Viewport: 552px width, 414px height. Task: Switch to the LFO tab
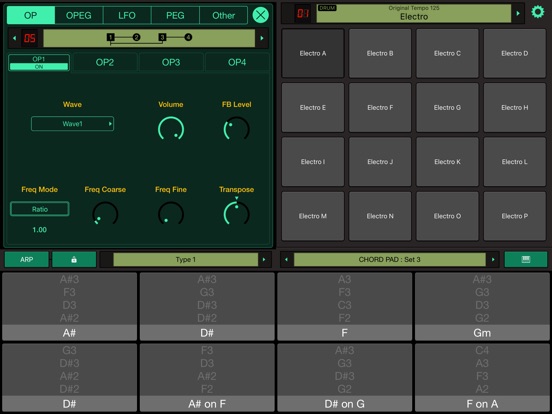click(127, 15)
